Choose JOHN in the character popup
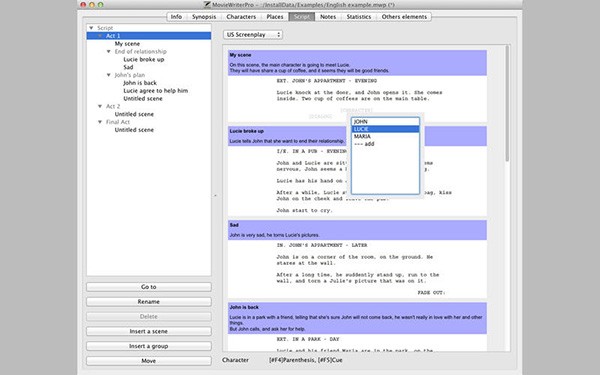 click(x=385, y=122)
